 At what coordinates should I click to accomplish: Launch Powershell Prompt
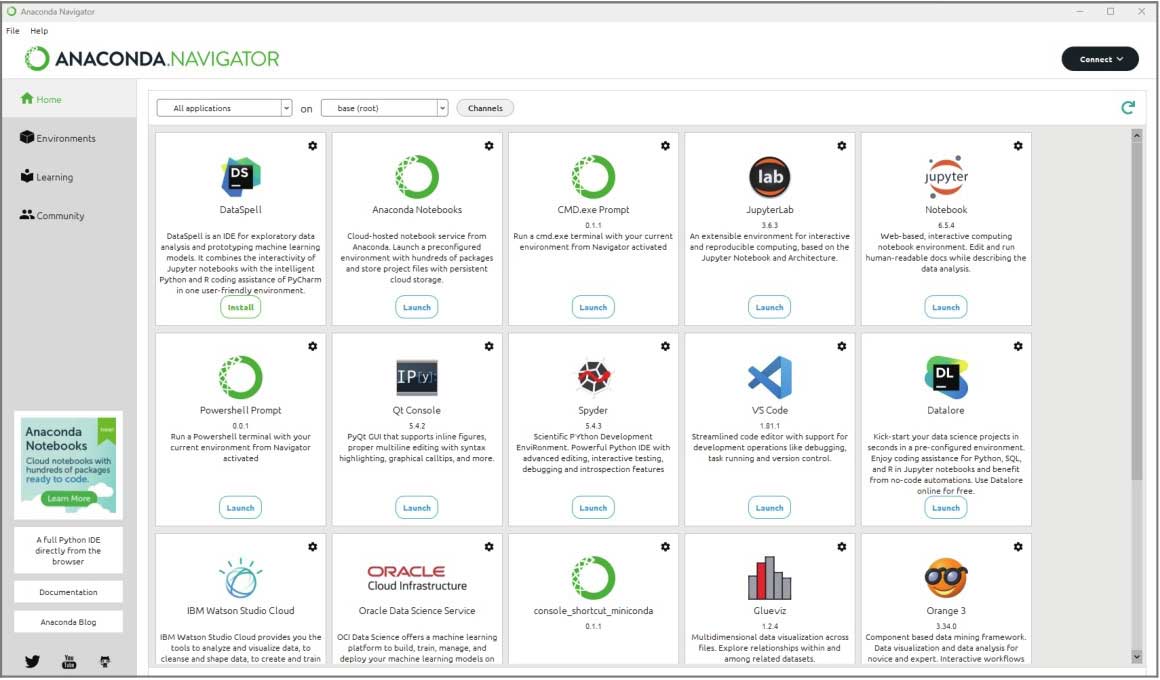coord(240,508)
